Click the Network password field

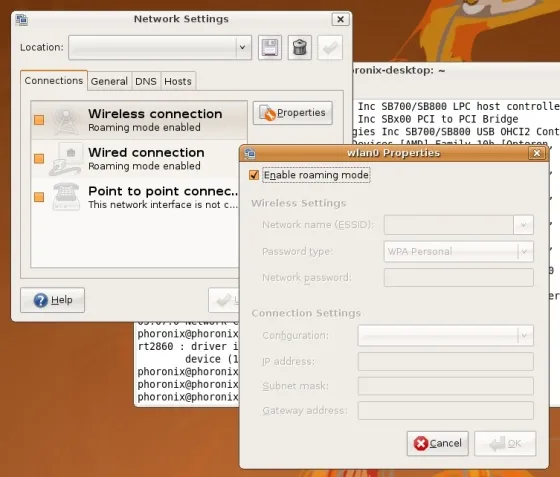point(459,278)
